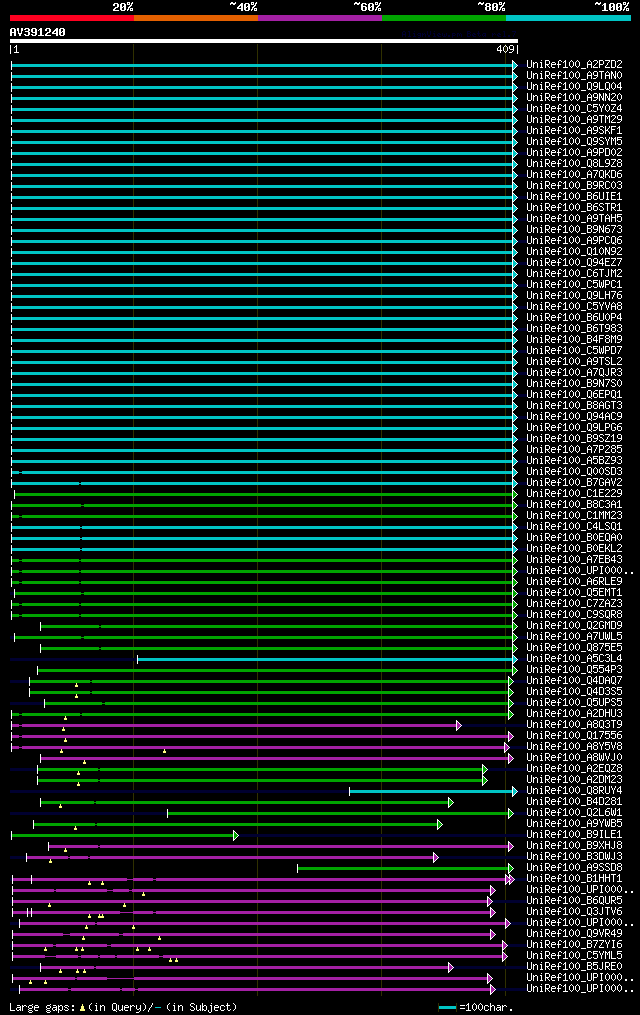Open hit UniRef100_A9TAN0
This screenshot has height=1015, width=640.
click(x=574, y=76)
